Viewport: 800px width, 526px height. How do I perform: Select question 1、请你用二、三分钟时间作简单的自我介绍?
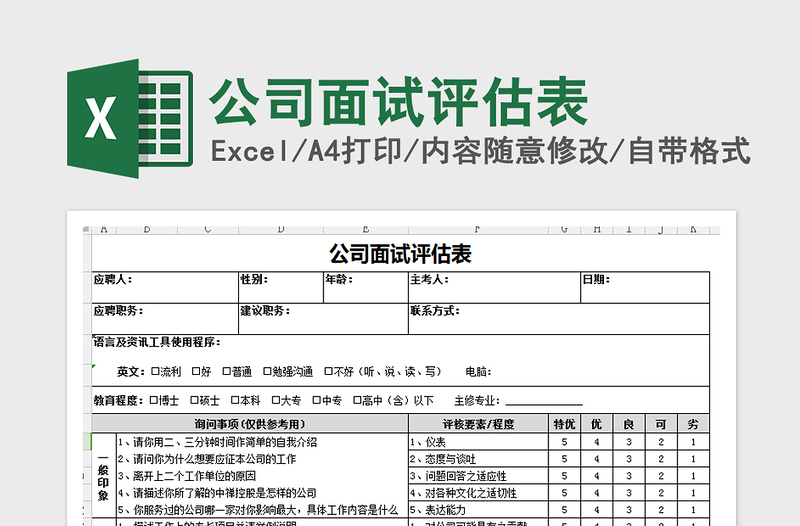click(217, 442)
